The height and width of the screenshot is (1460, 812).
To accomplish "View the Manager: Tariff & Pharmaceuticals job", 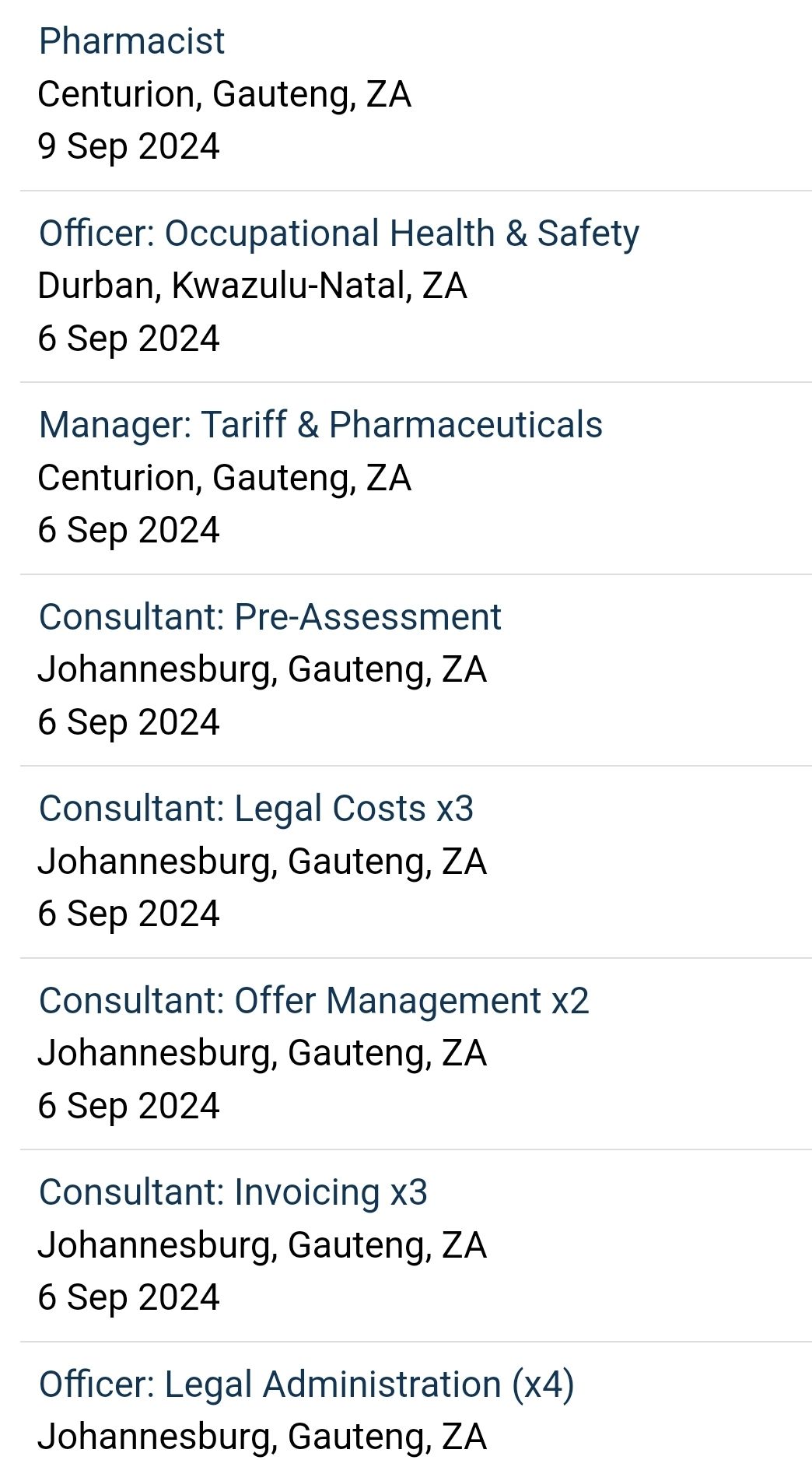I will [x=320, y=425].
